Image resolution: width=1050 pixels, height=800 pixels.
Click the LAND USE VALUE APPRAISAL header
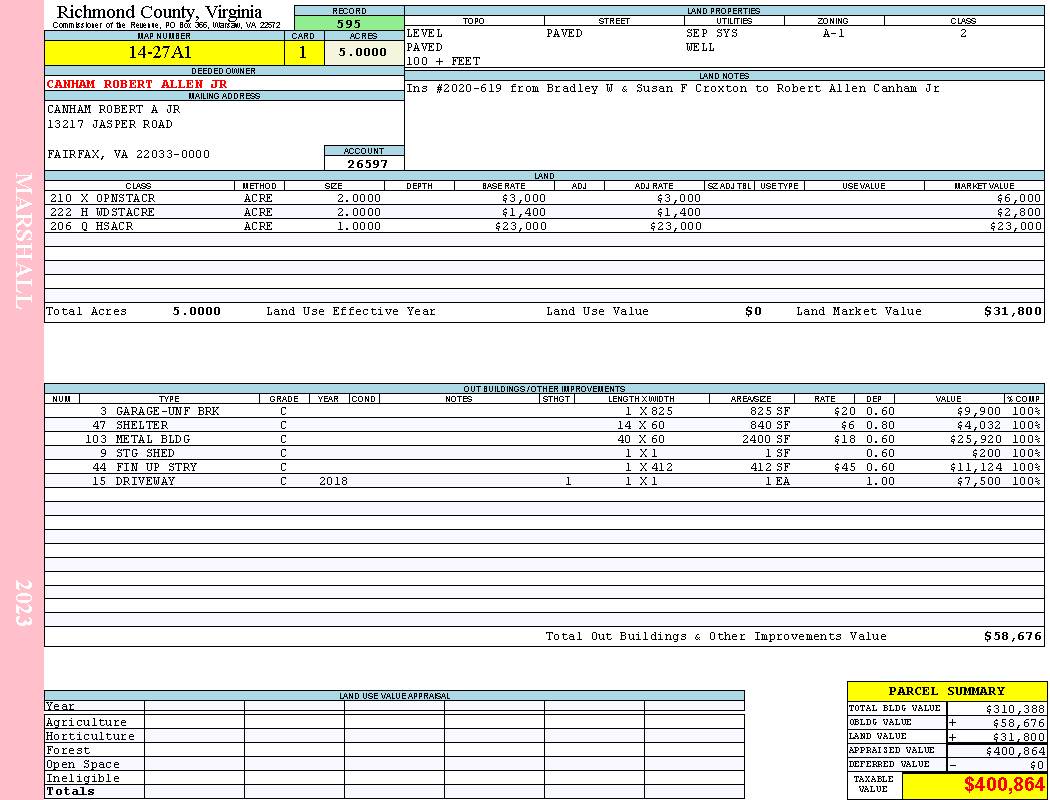(x=394, y=696)
